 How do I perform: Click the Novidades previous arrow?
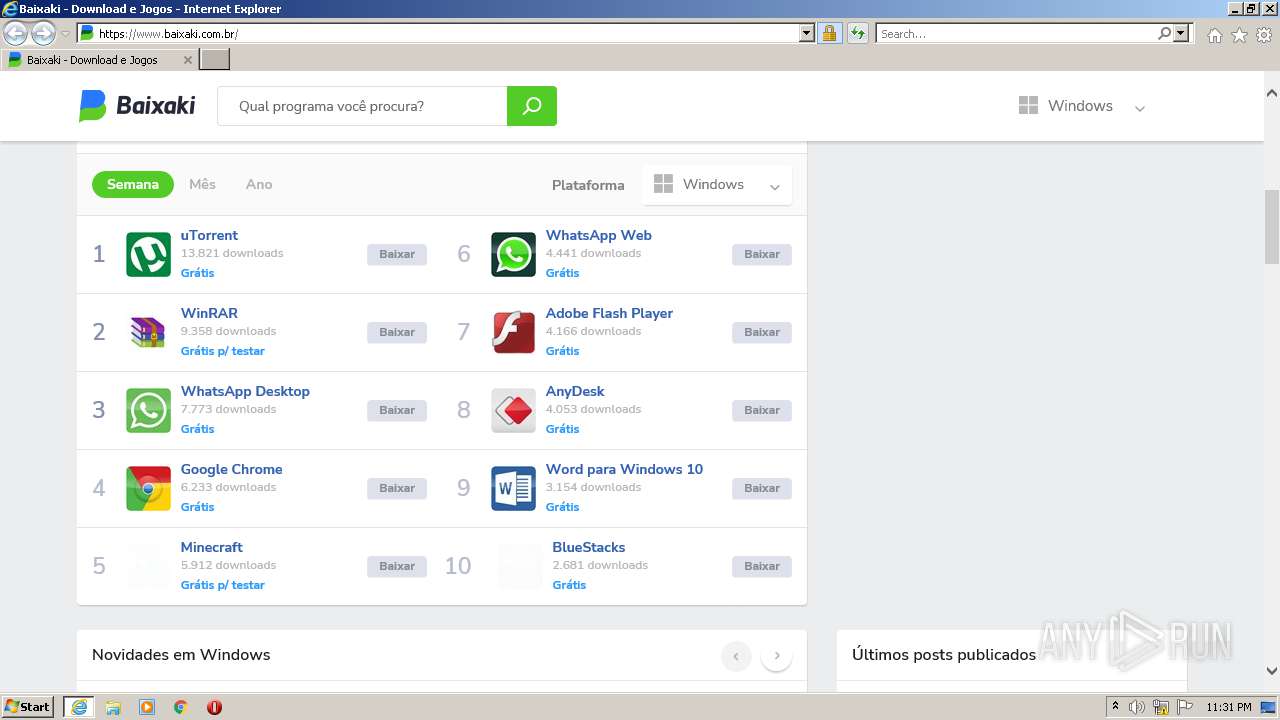pos(736,656)
